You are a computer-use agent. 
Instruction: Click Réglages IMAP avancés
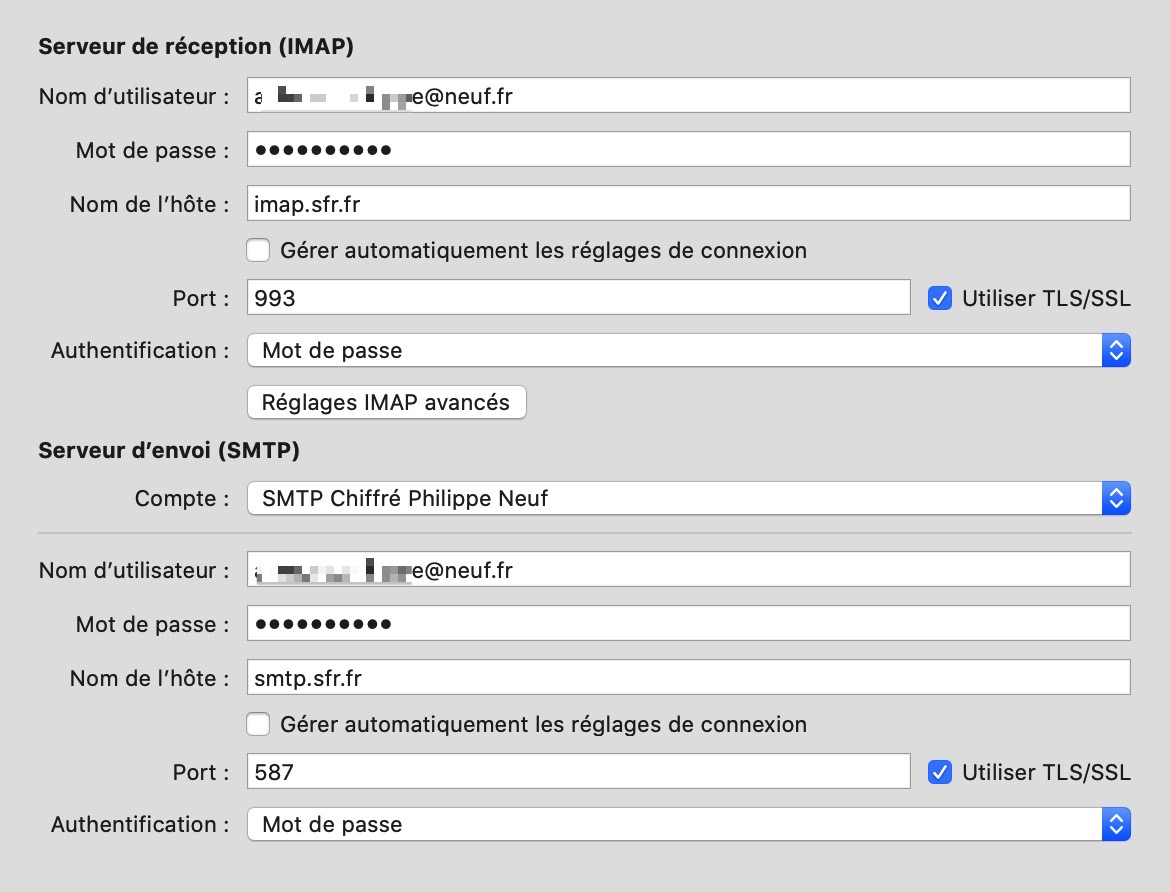pos(386,402)
